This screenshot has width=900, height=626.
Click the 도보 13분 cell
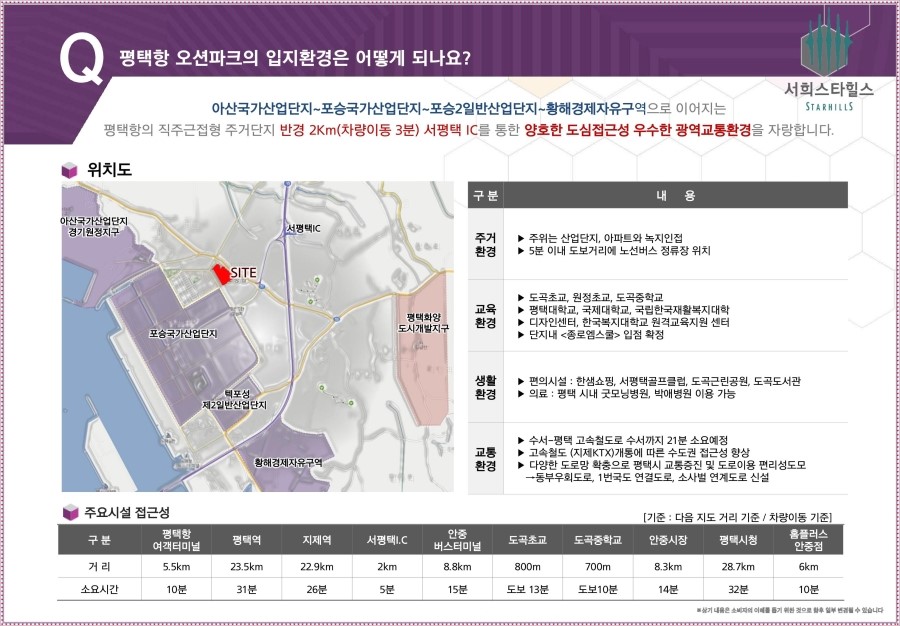coord(527,589)
